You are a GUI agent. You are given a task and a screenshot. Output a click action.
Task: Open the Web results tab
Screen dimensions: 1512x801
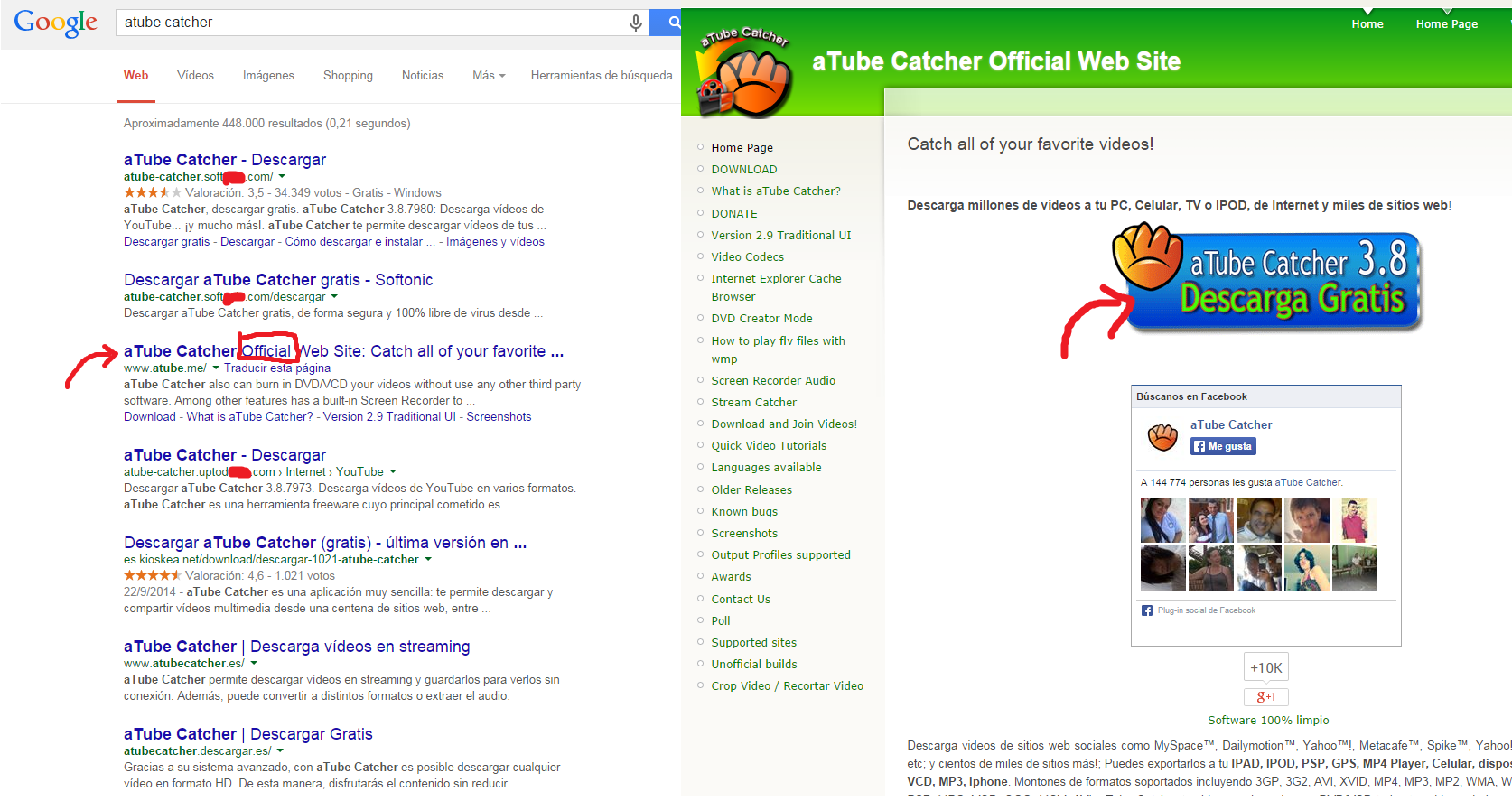point(135,76)
